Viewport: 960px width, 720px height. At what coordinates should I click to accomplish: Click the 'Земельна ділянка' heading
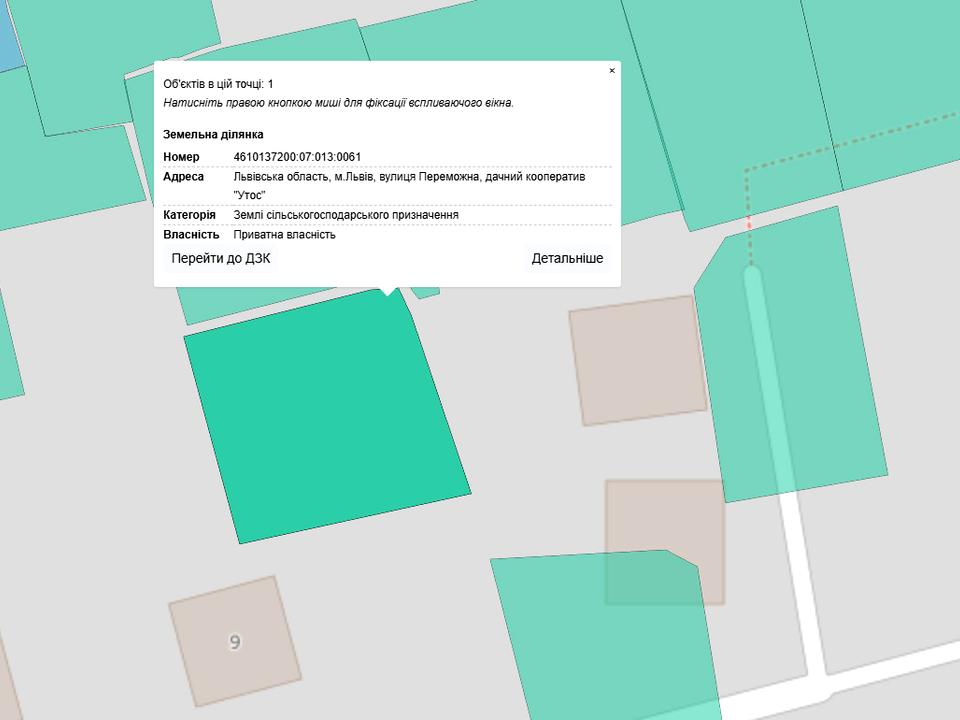[x=213, y=134]
